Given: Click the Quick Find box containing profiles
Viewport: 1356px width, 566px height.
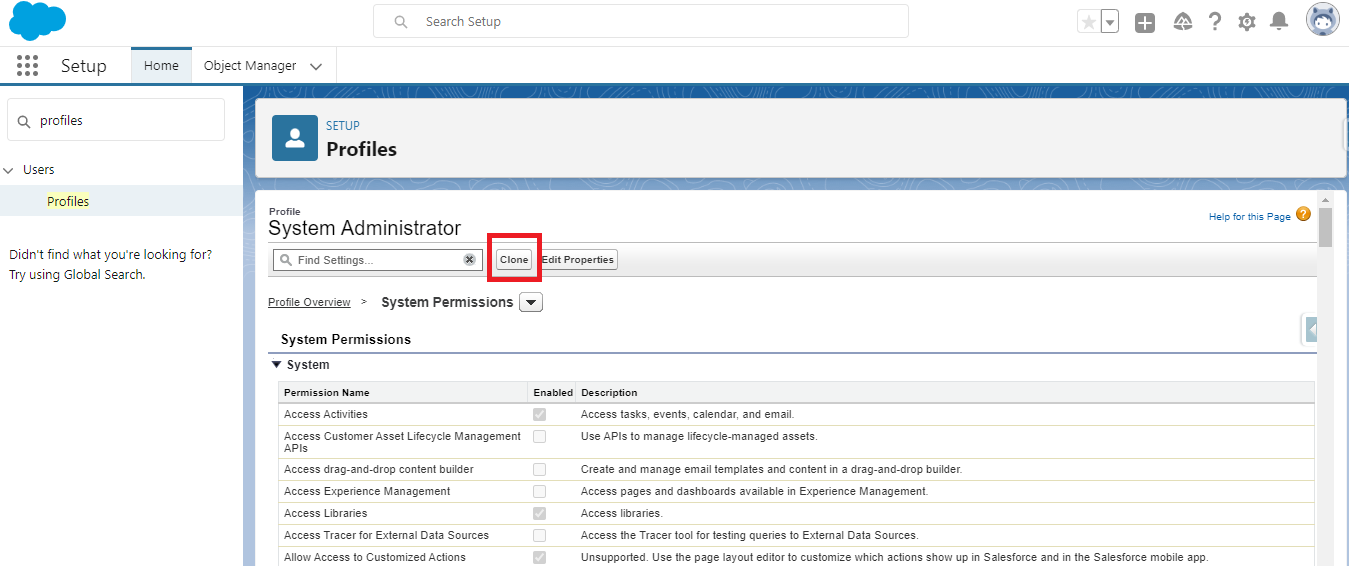Looking at the screenshot, I should [116, 120].
